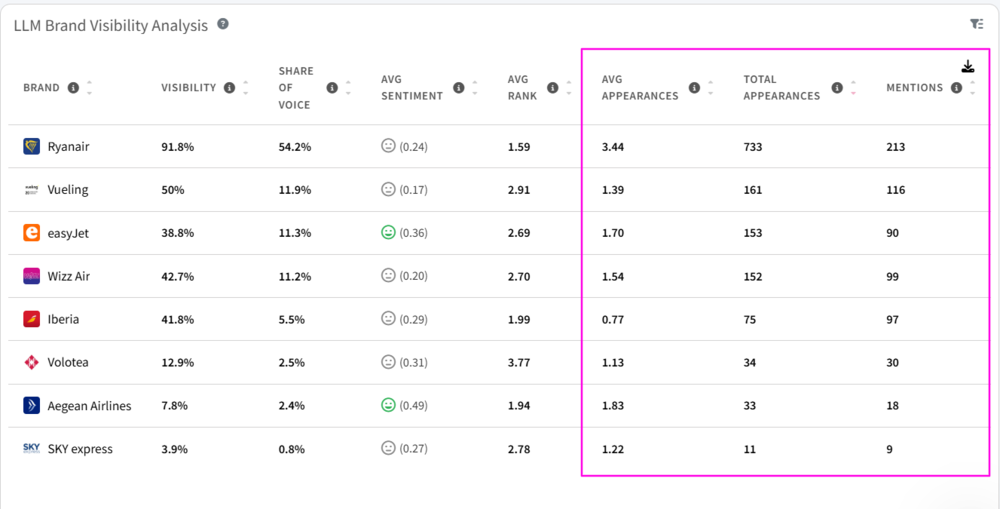Viewport: 1000px width, 509px height.
Task: Click the SHARE OF VOICE header label
Action: point(296,88)
